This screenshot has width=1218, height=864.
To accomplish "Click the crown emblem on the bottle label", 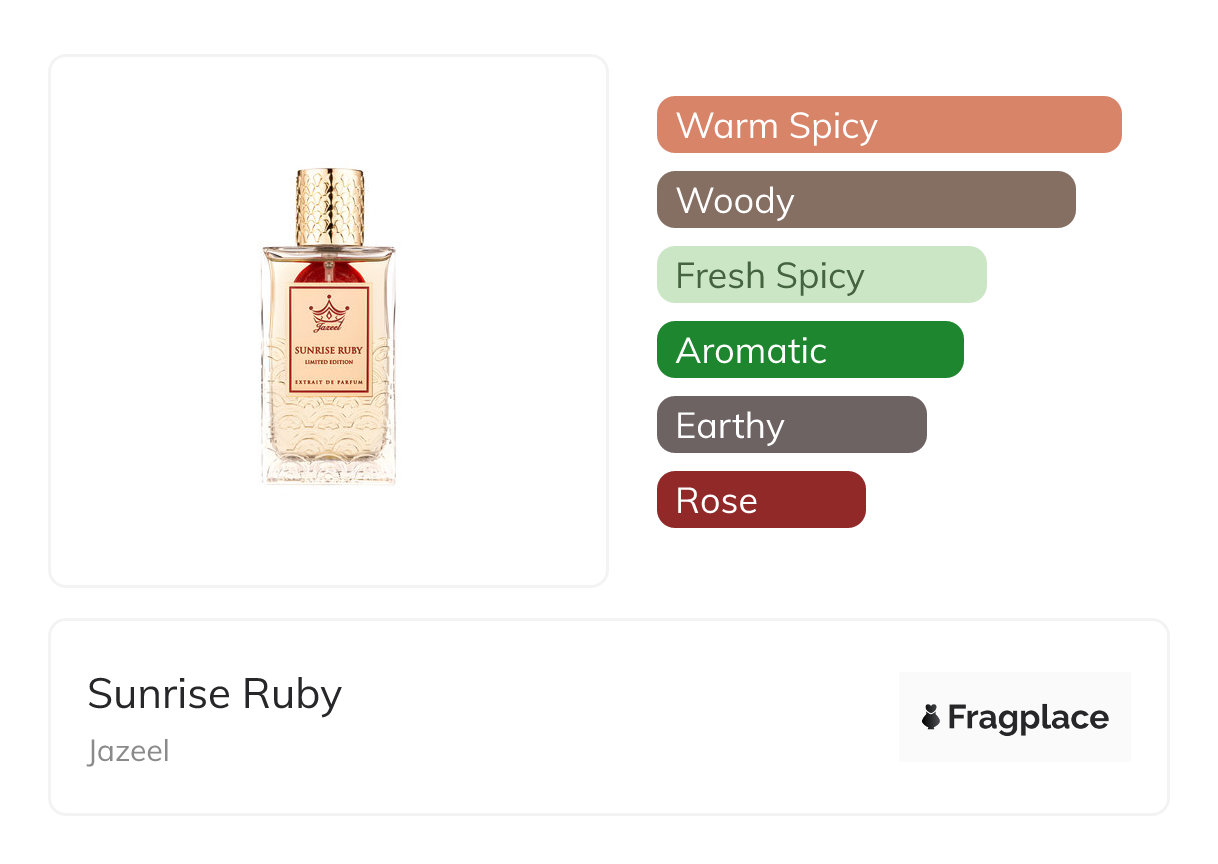I will pos(328,307).
